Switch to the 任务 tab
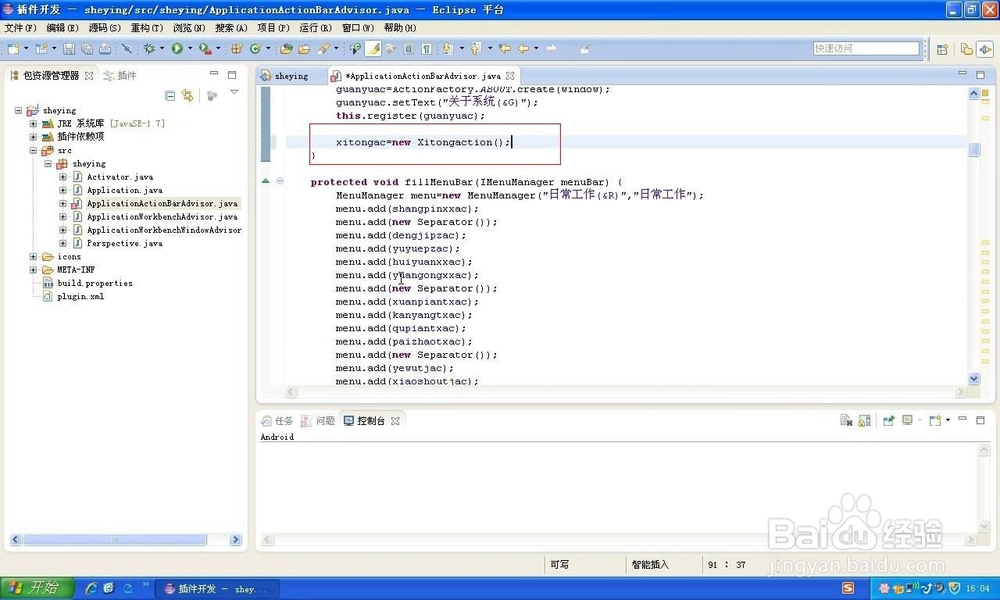1000x600 pixels. tap(277, 421)
